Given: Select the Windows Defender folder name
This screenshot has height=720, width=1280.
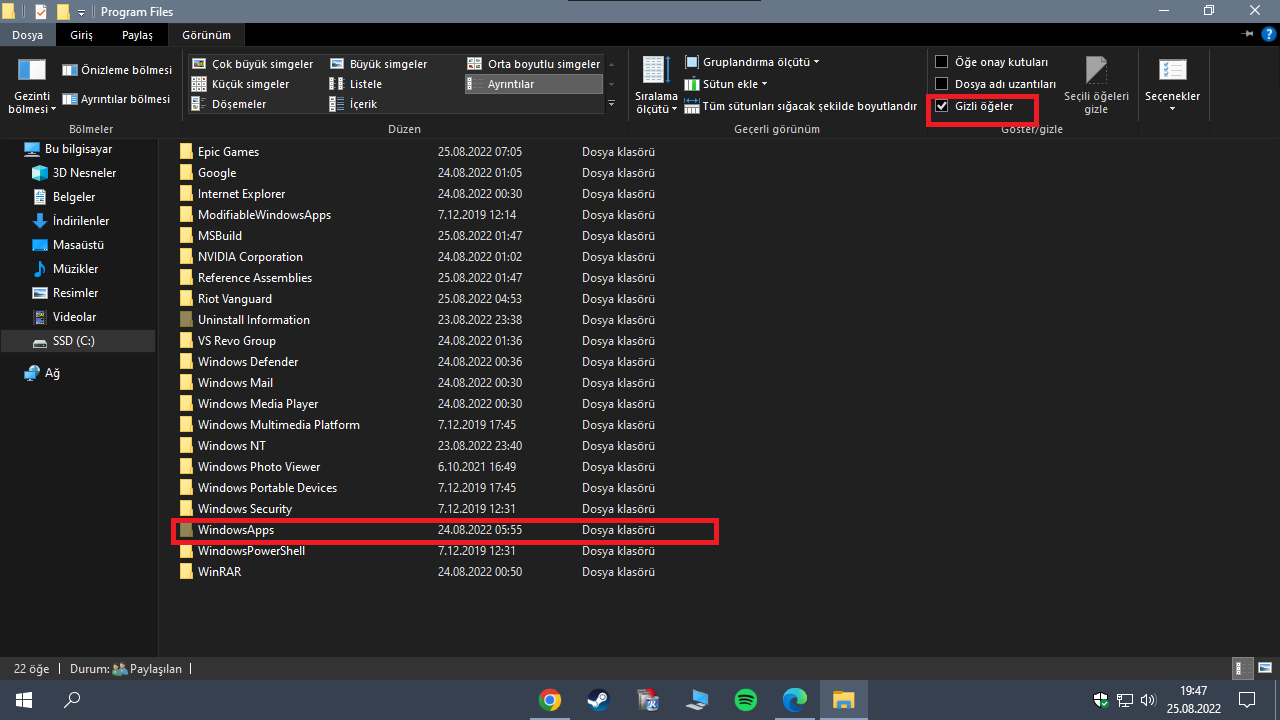Looking at the screenshot, I should point(248,362).
